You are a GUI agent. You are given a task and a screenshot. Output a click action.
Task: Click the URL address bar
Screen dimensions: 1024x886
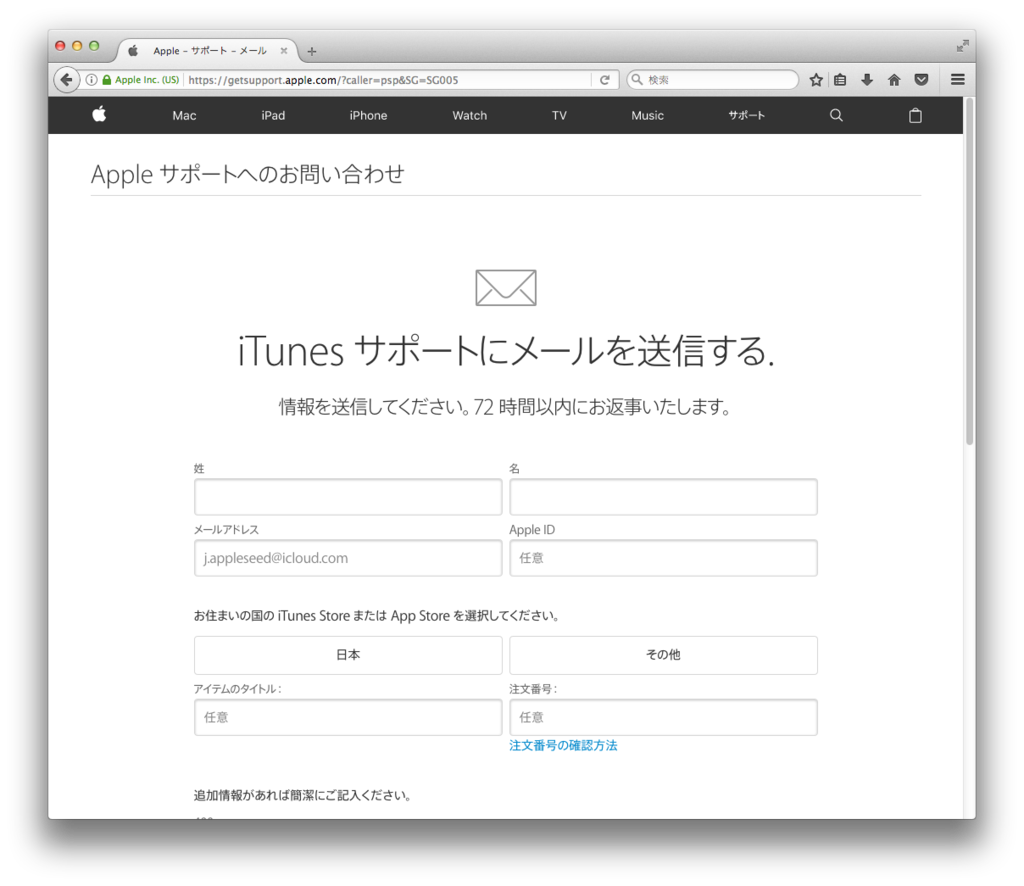click(x=389, y=80)
